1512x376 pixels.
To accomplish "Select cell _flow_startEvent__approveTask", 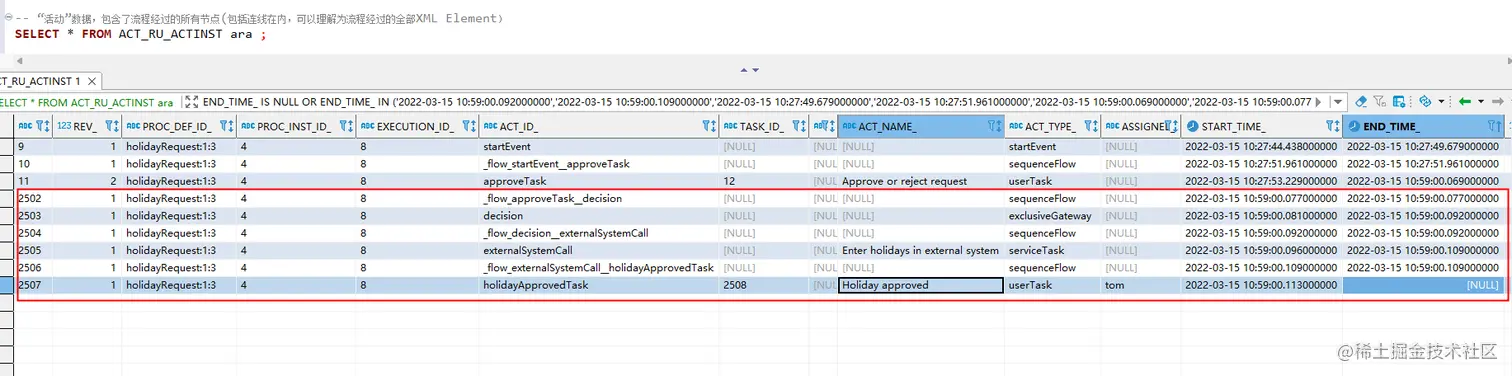I will click(x=598, y=163).
